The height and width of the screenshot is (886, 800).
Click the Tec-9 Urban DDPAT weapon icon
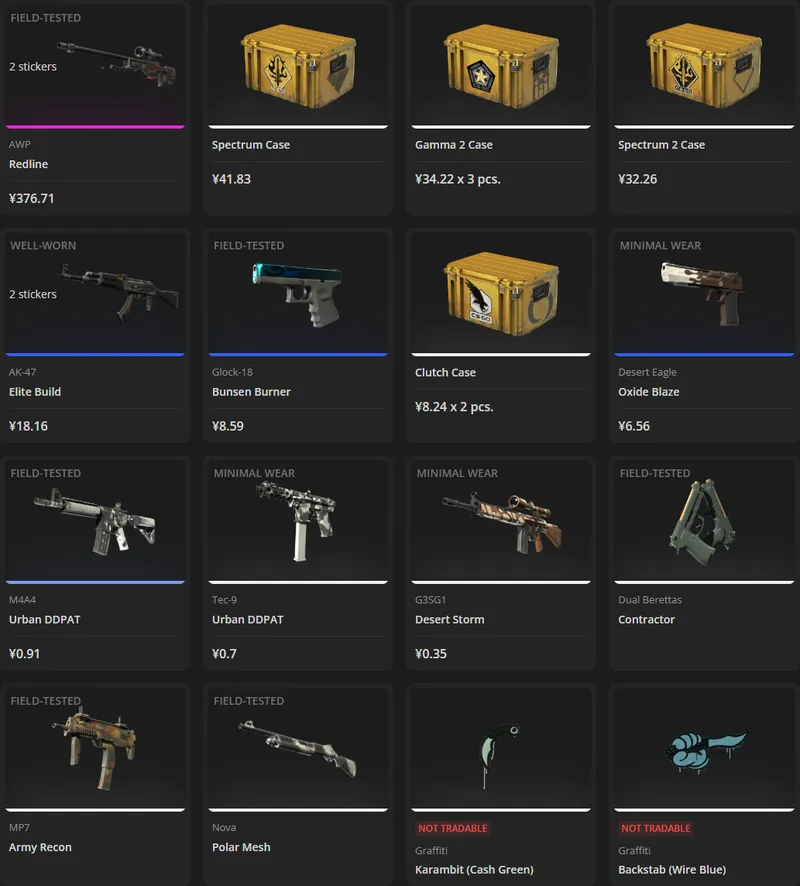[297, 521]
